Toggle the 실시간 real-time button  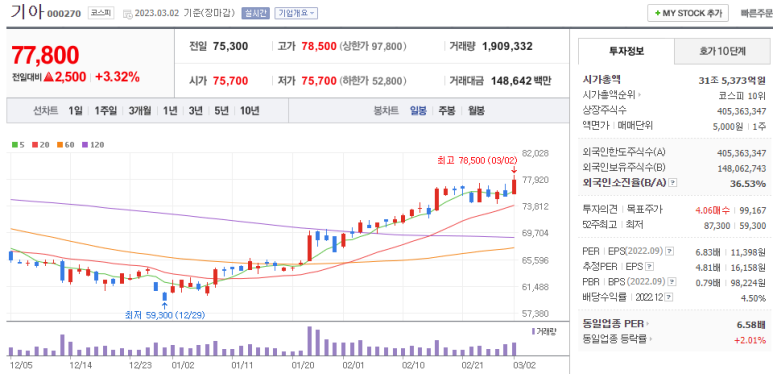[255, 13]
